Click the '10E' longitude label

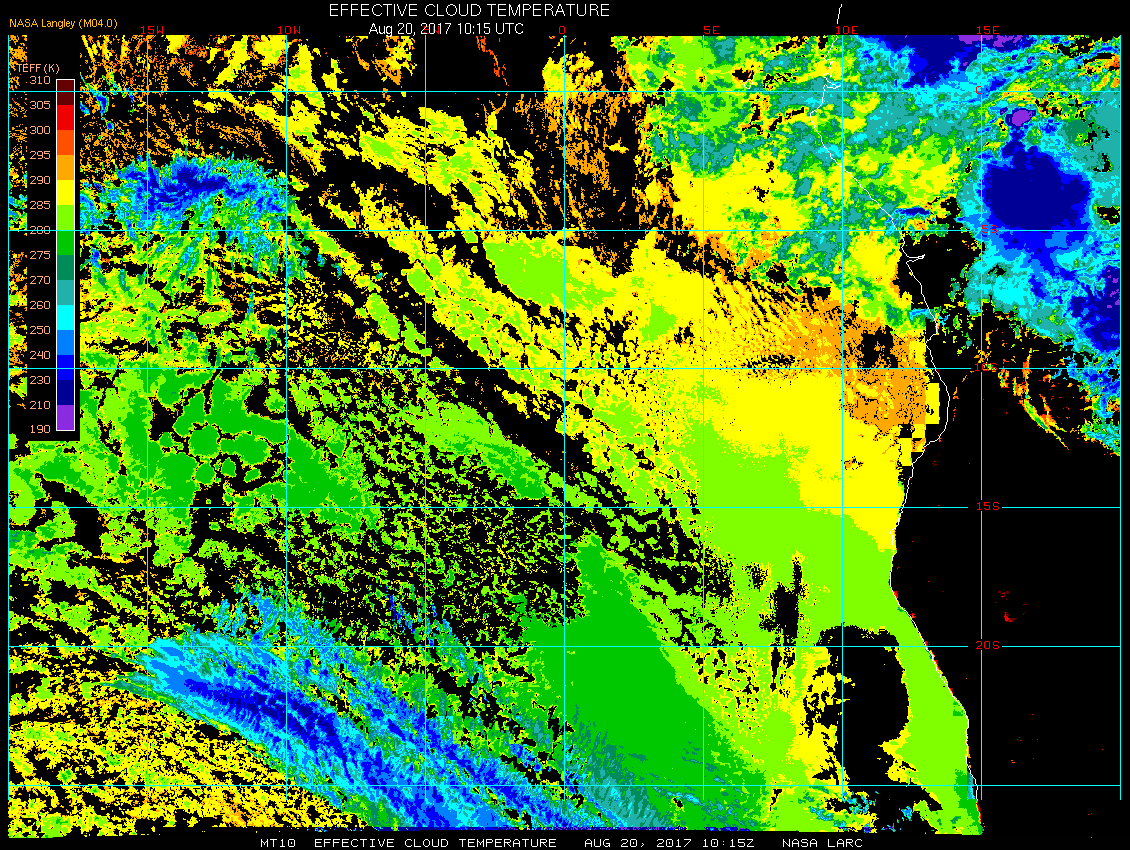point(847,30)
